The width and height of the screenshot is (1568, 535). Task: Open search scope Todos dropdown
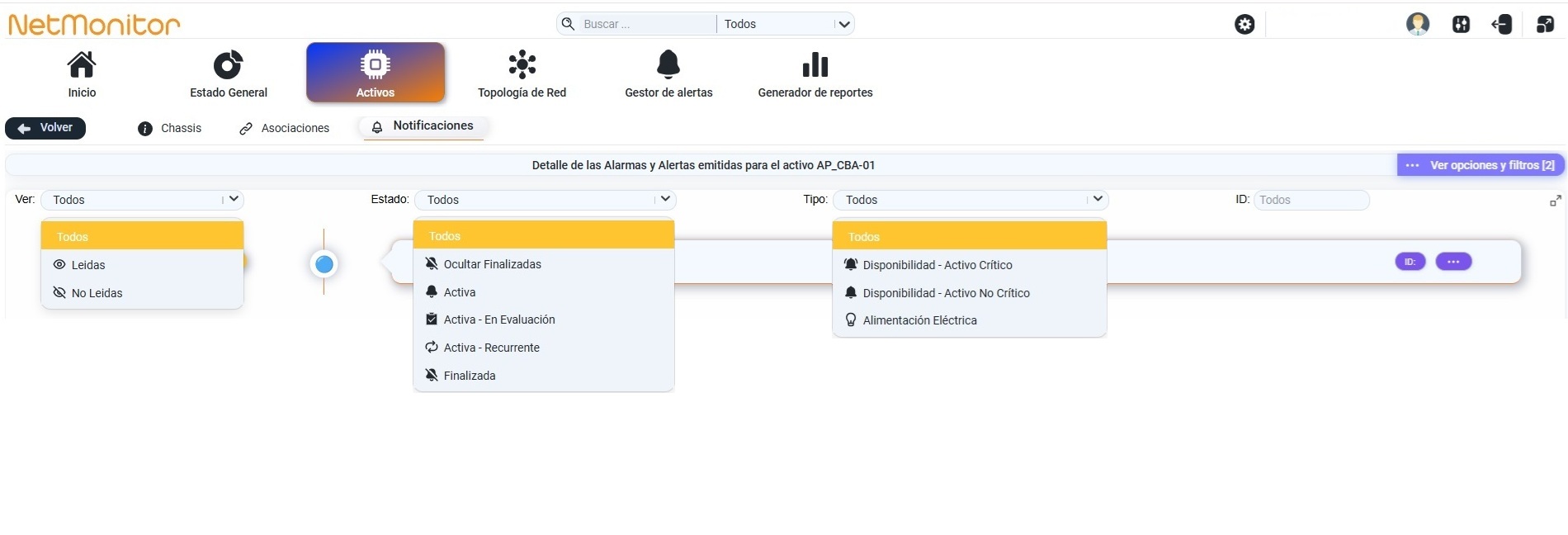point(786,24)
